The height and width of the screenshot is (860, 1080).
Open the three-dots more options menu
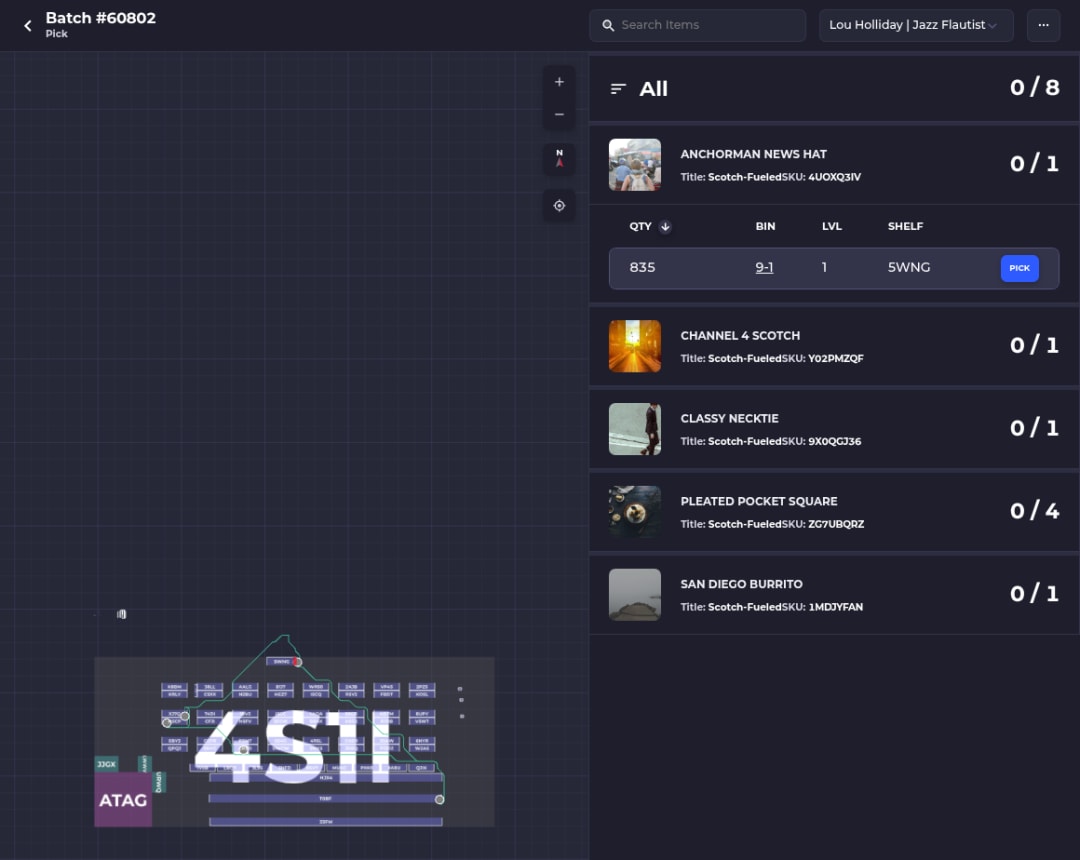[x=1043, y=25]
